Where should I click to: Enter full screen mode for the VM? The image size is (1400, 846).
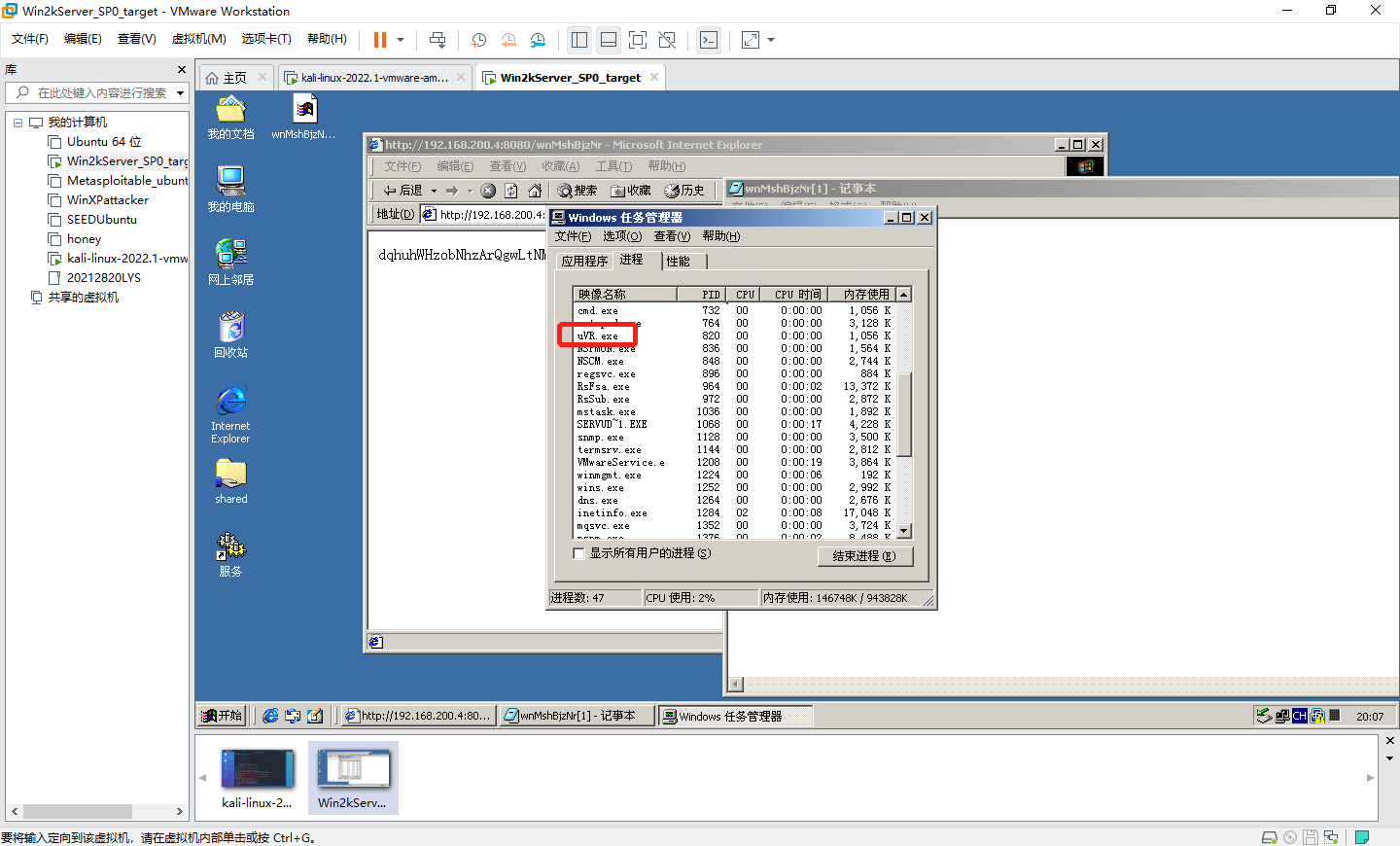tap(638, 40)
